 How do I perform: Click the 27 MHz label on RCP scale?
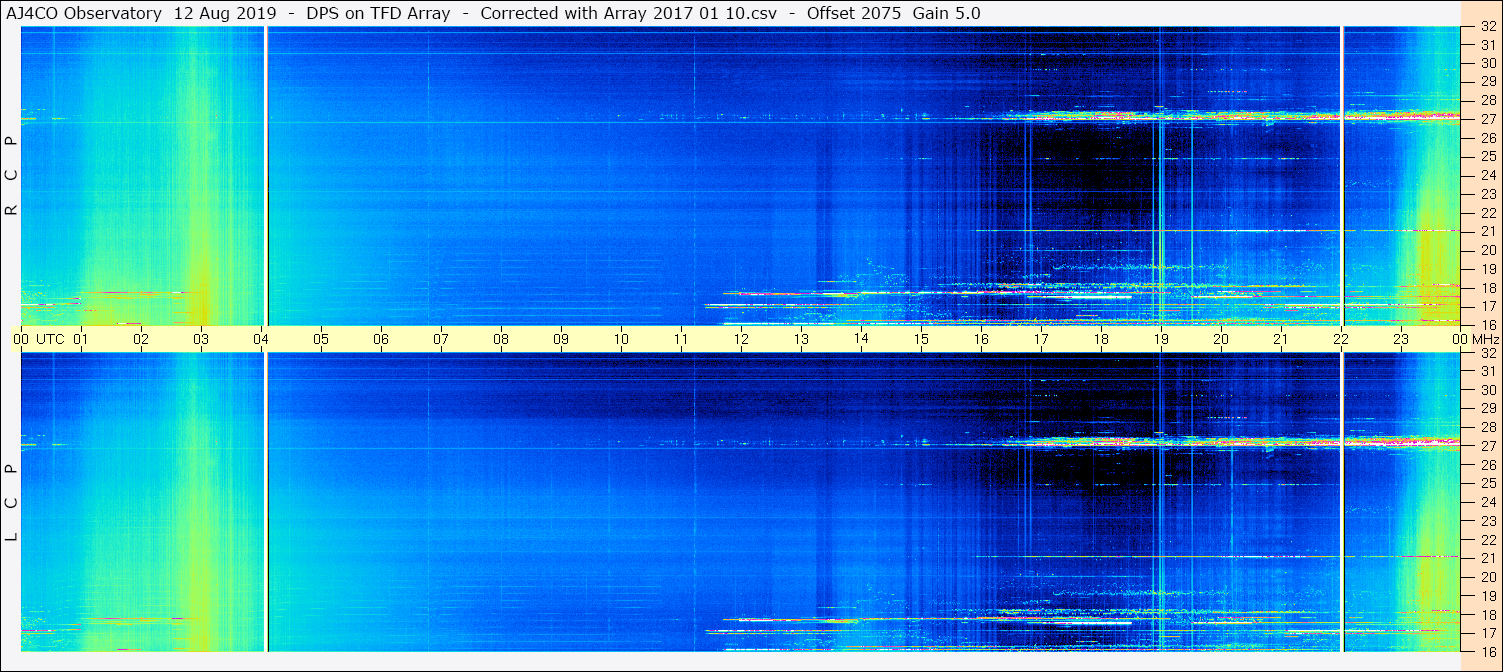pos(1487,119)
